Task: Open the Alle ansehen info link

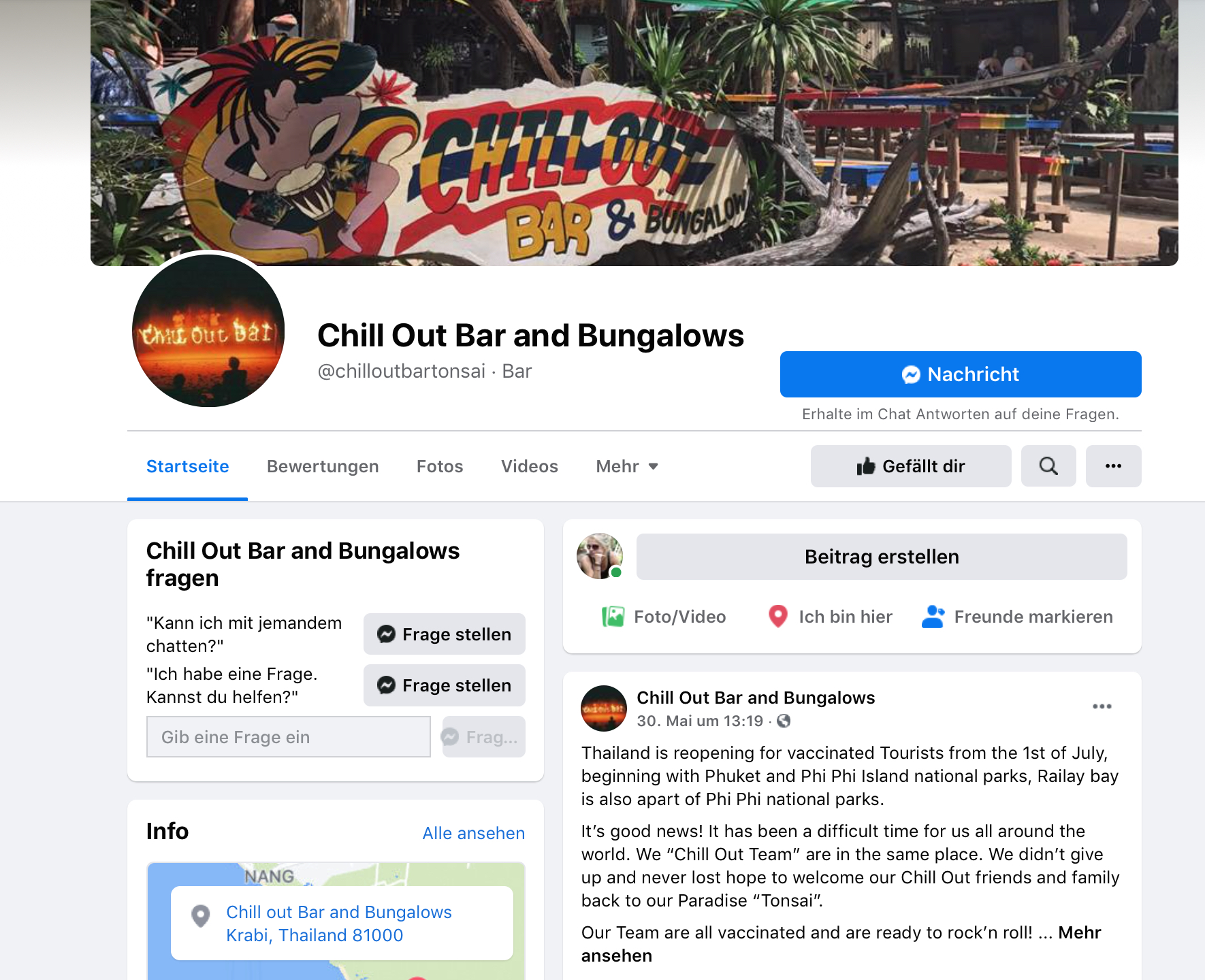Action: click(x=474, y=833)
